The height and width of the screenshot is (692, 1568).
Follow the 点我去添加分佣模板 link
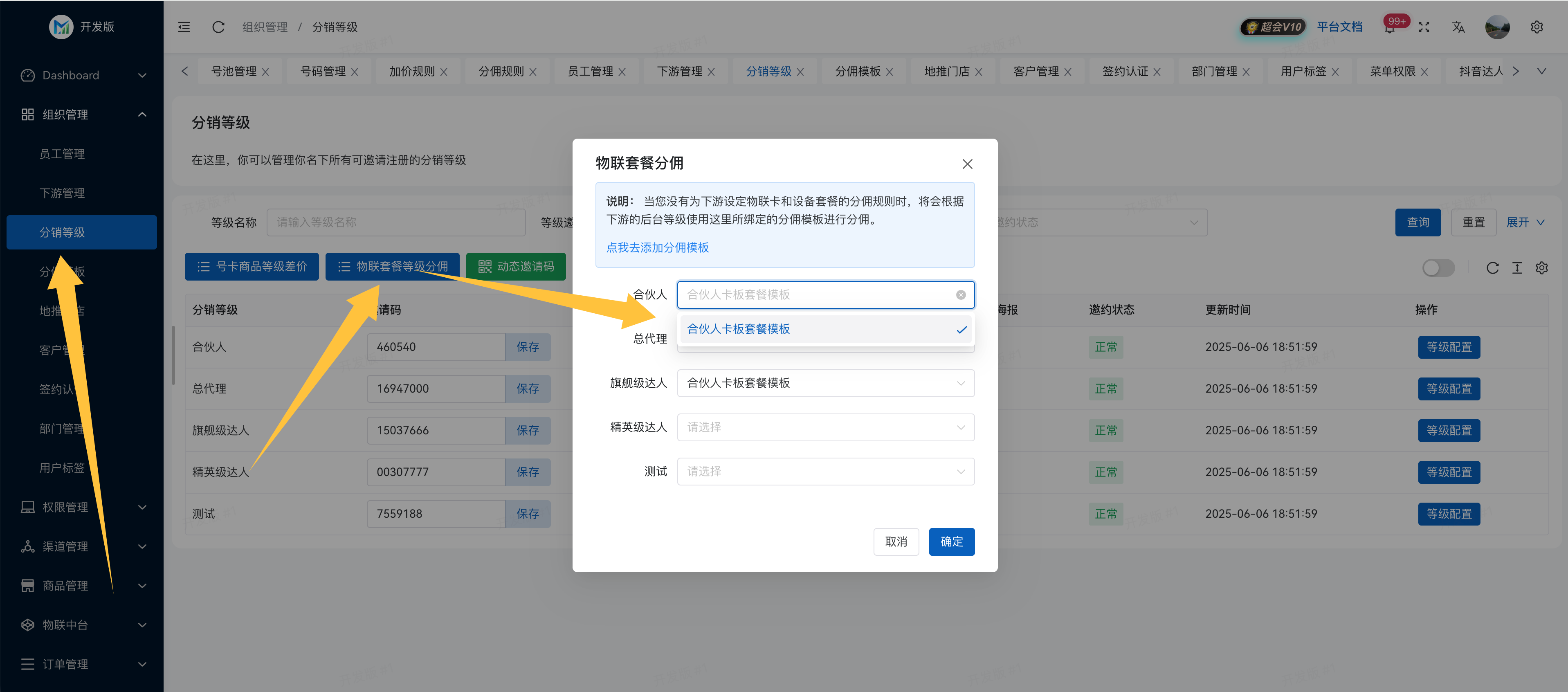point(657,247)
